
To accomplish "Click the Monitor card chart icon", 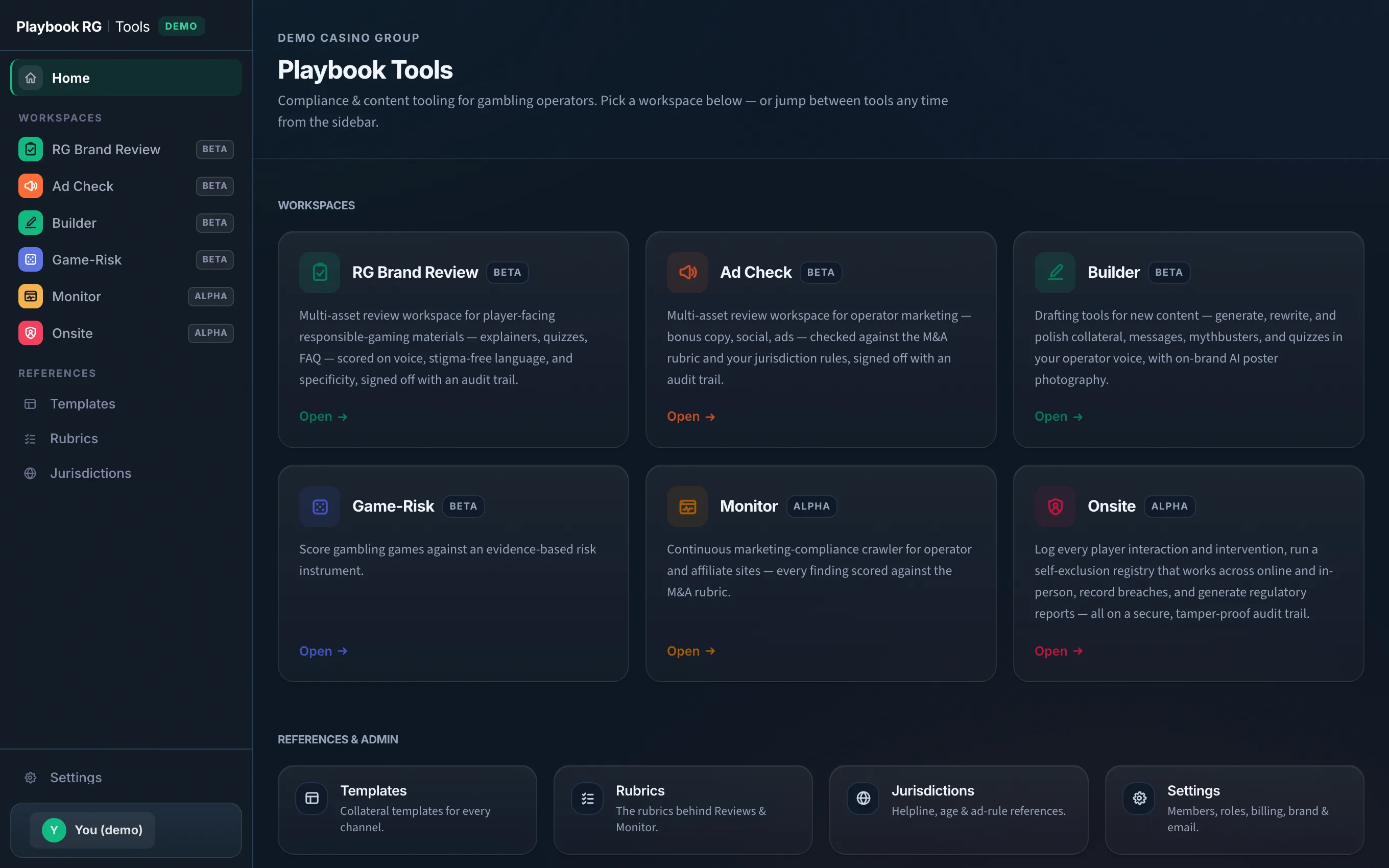I will [688, 507].
